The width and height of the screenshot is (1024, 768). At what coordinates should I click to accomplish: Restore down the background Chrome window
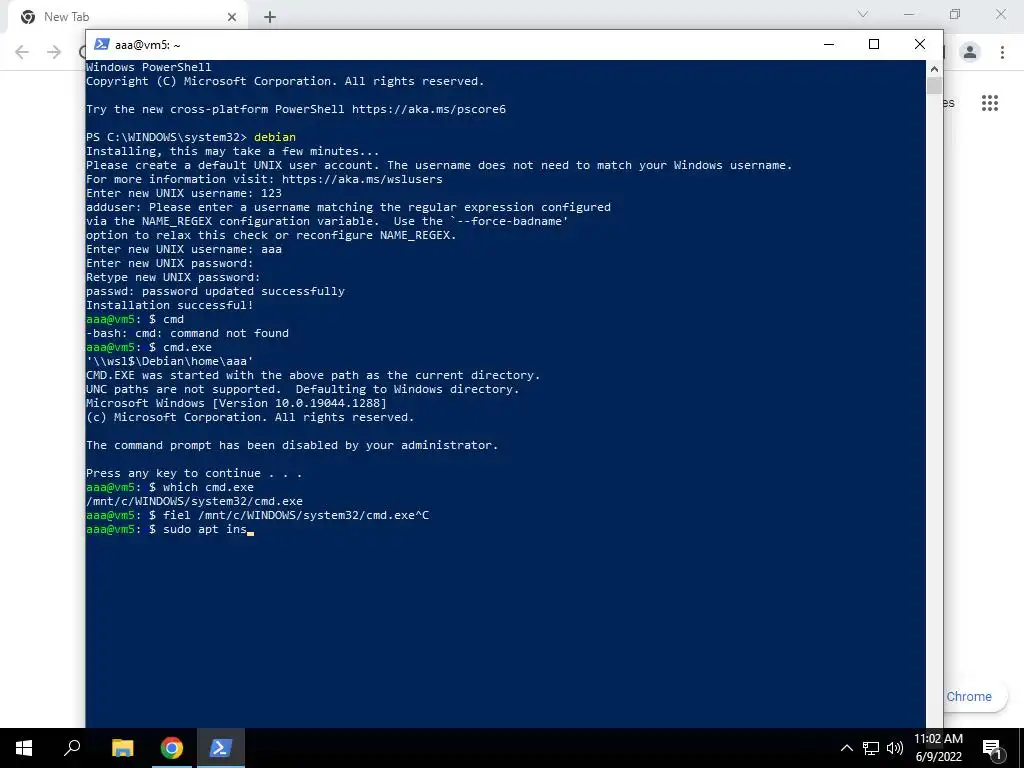[955, 14]
